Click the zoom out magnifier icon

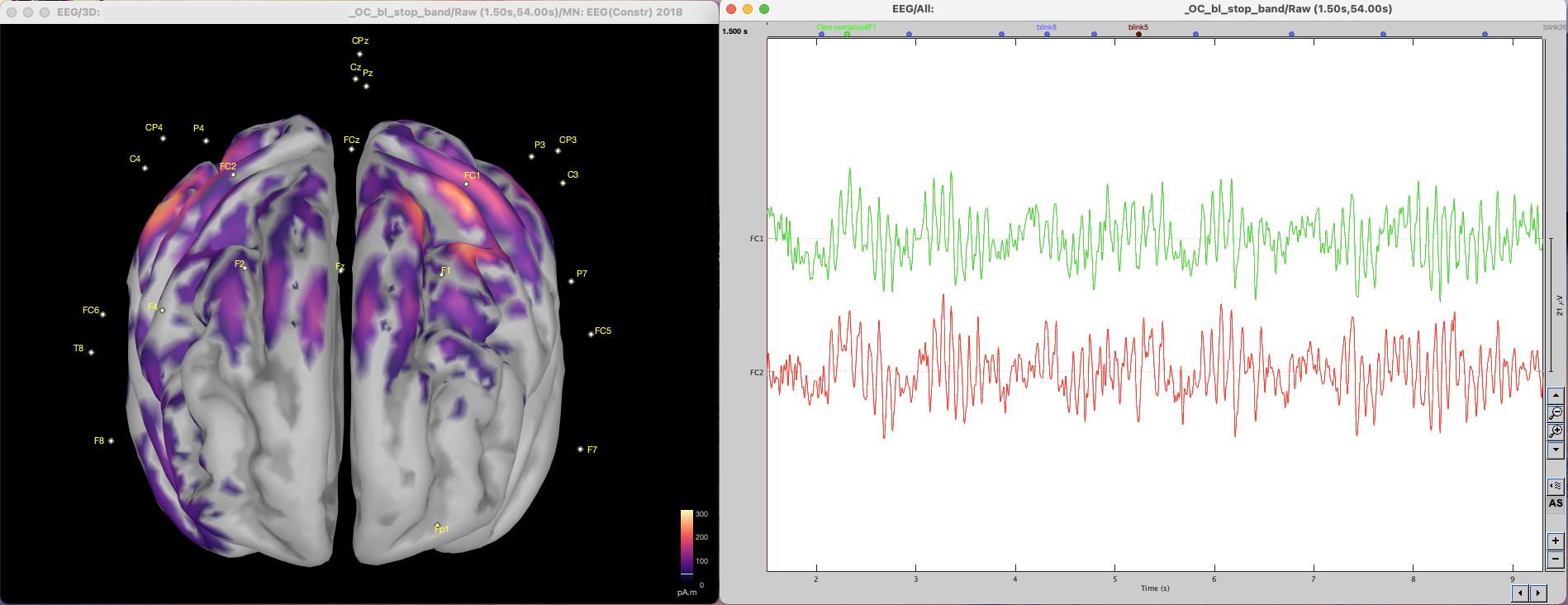pos(1555,413)
